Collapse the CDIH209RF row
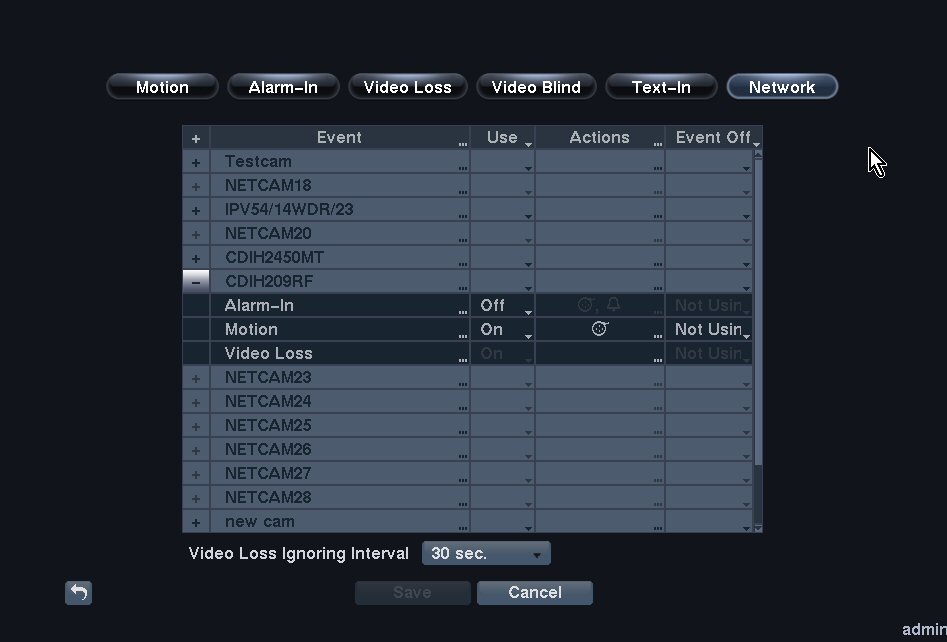 pos(196,282)
